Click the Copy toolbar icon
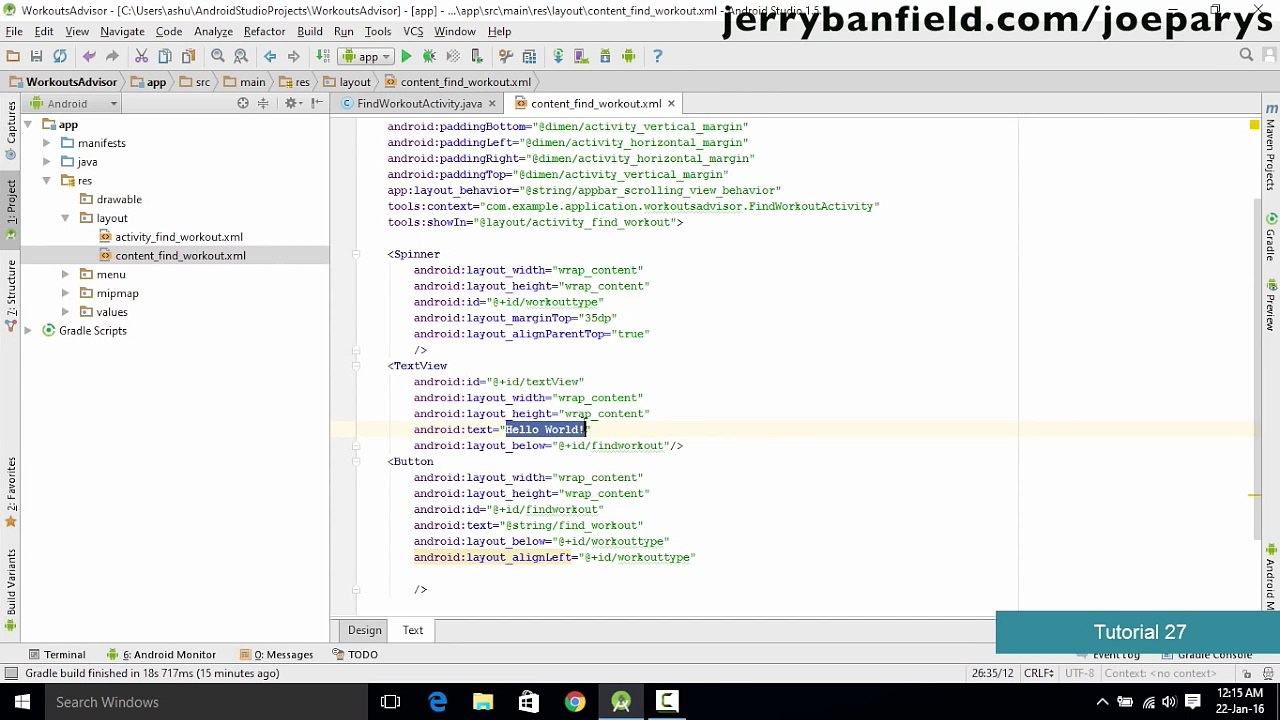1280x720 pixels. pos(164,56)
